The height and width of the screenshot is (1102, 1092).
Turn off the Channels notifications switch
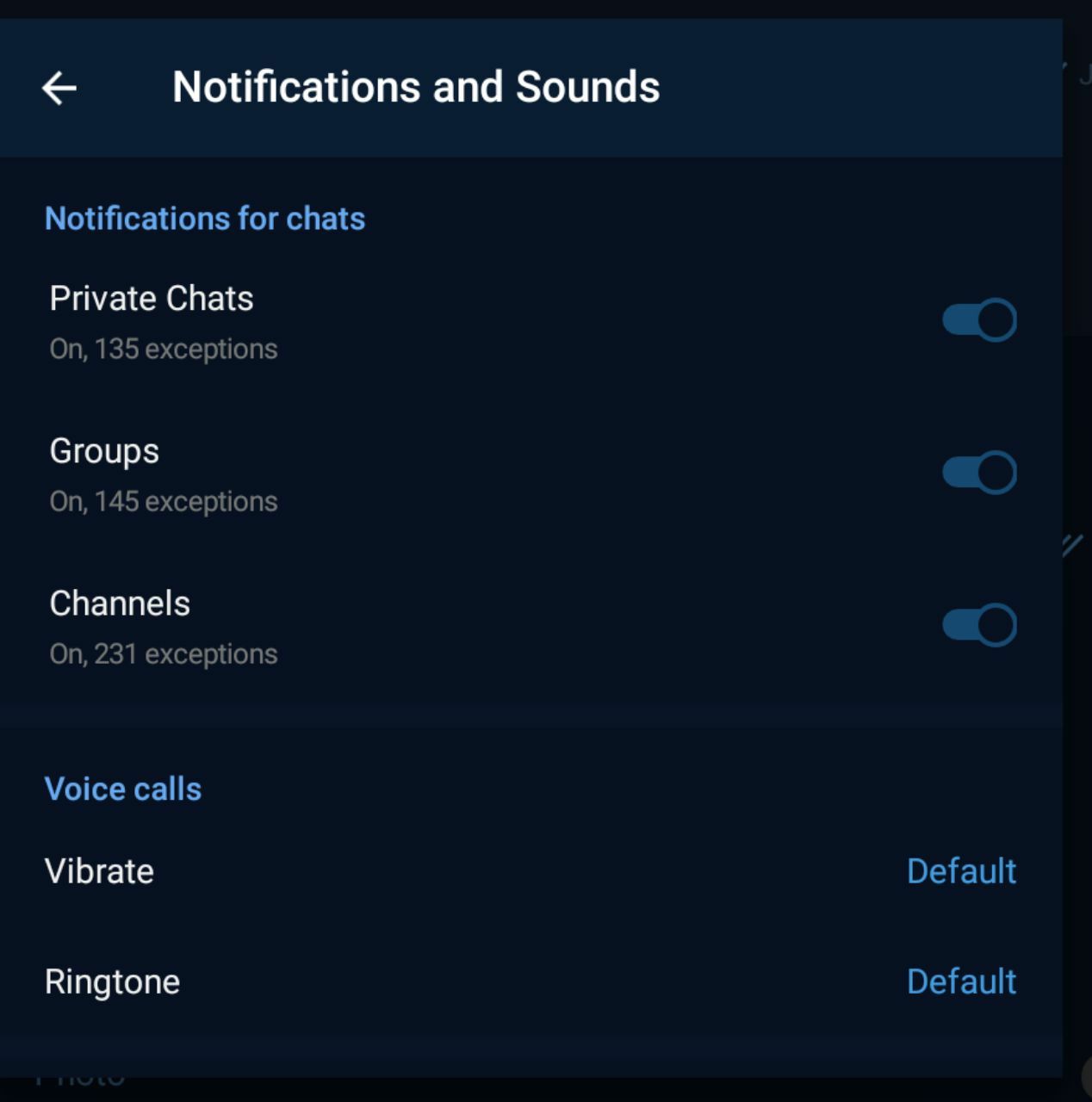(979, 625)
